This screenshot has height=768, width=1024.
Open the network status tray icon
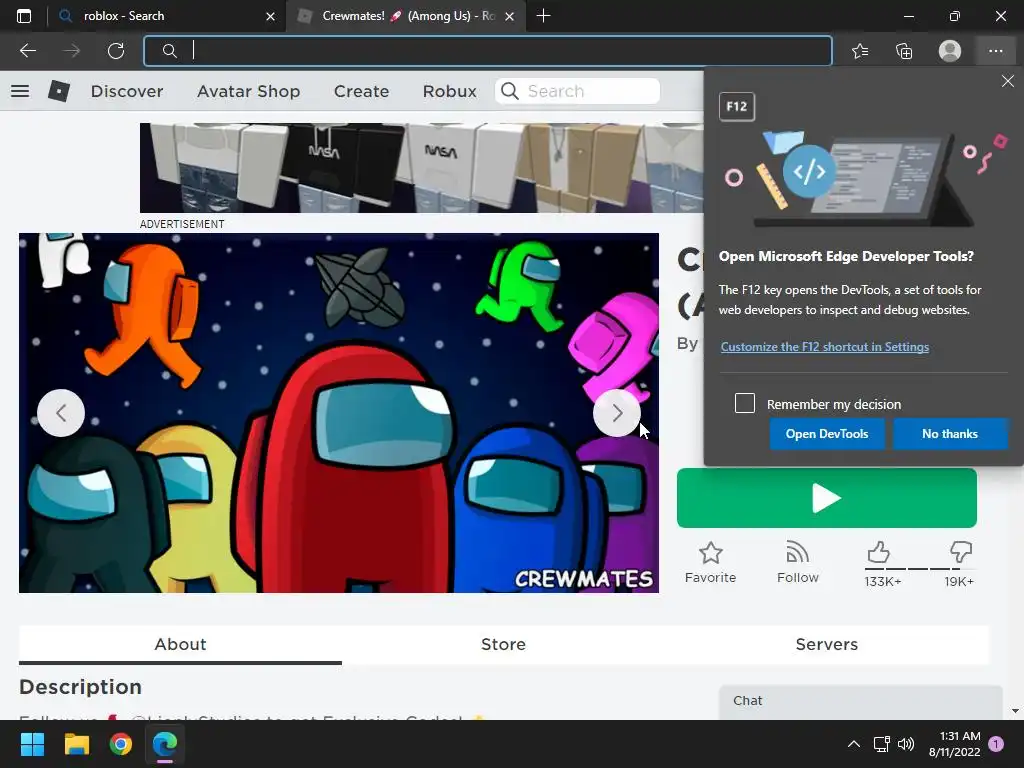click(882, 744)
